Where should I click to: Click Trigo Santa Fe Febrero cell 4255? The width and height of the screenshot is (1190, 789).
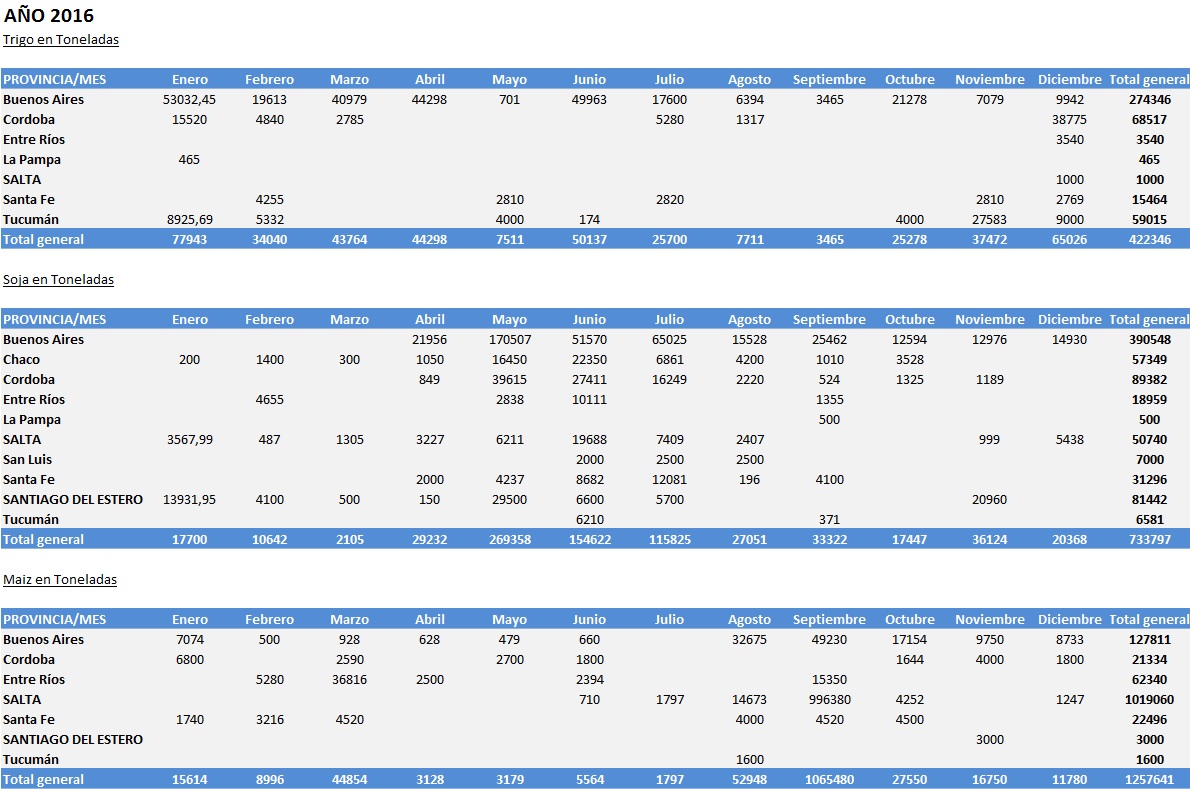[269, 200]
